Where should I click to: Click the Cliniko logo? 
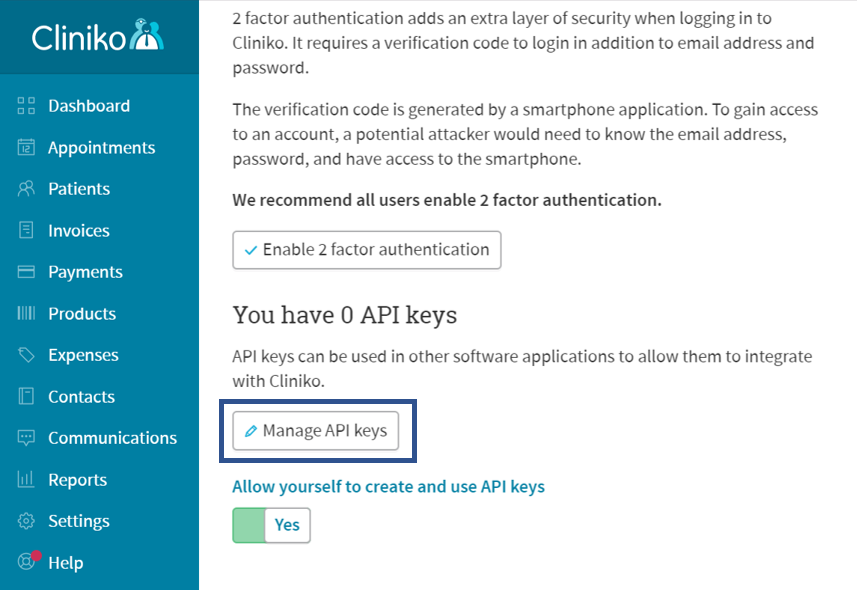point(99,35)
